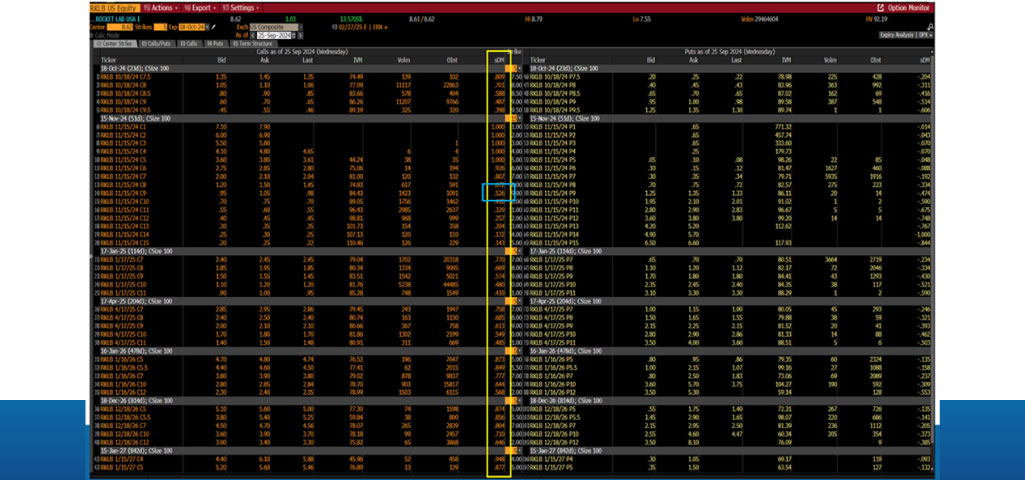Edit the Center strike price field
This screenshot has width=1025, height=480.
125,28
